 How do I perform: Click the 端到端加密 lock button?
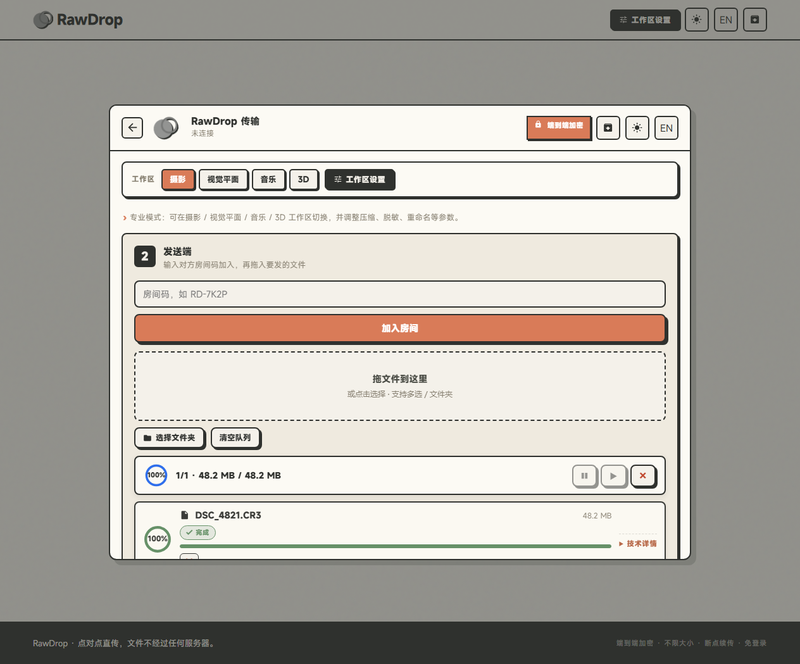click(x=559, y=127)
